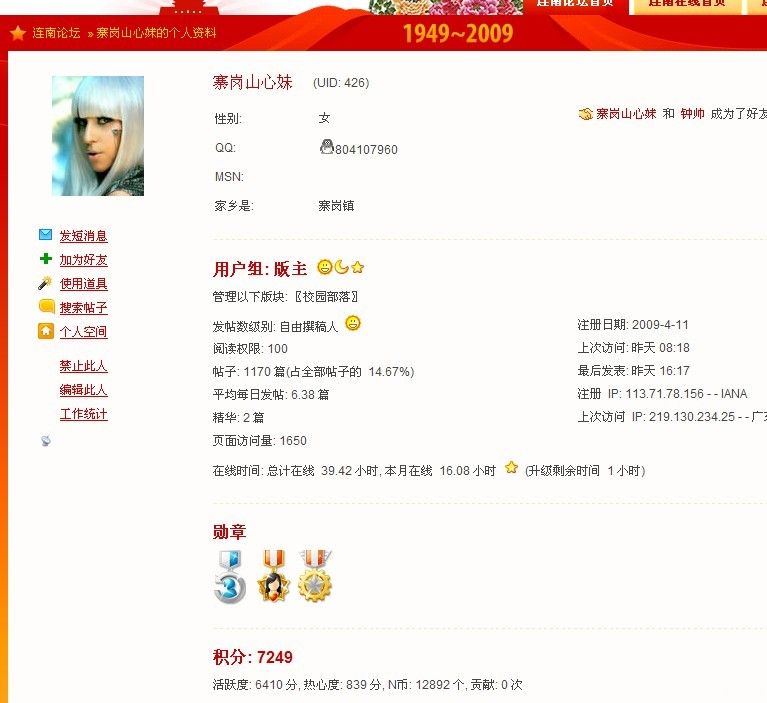Viewport: 767px width, 703px height.
Task: Click the green plus icon for 加为好友
Action: coord(46,258)
